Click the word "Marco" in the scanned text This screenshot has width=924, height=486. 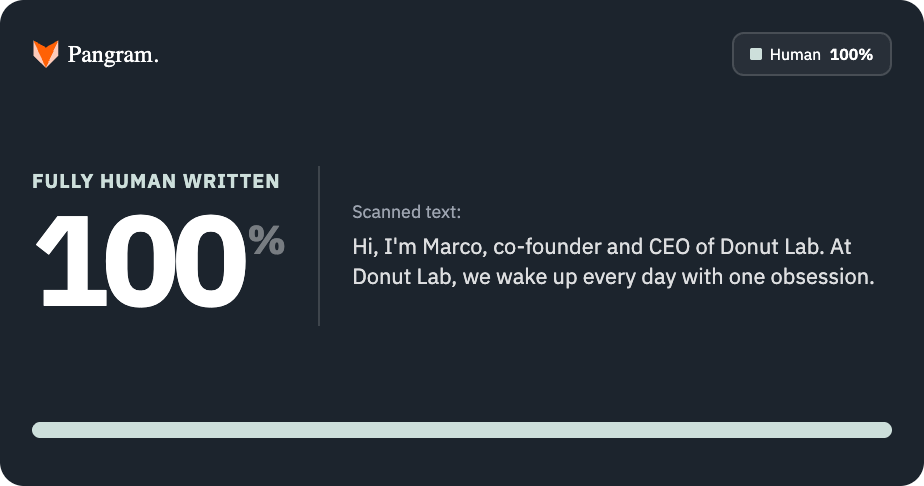click(x=454, y=246)
